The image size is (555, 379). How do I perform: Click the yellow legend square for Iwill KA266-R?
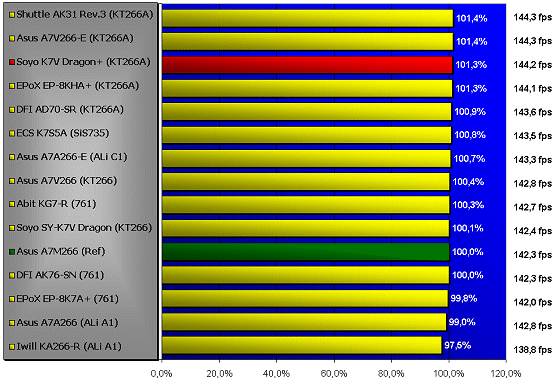(x=12, y=346)
